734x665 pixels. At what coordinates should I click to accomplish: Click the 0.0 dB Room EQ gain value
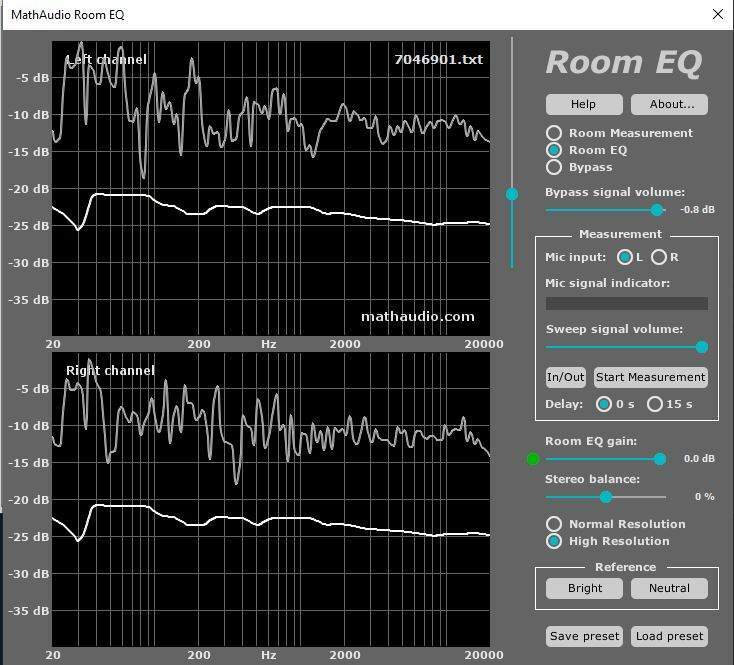(x=699, y=459)
